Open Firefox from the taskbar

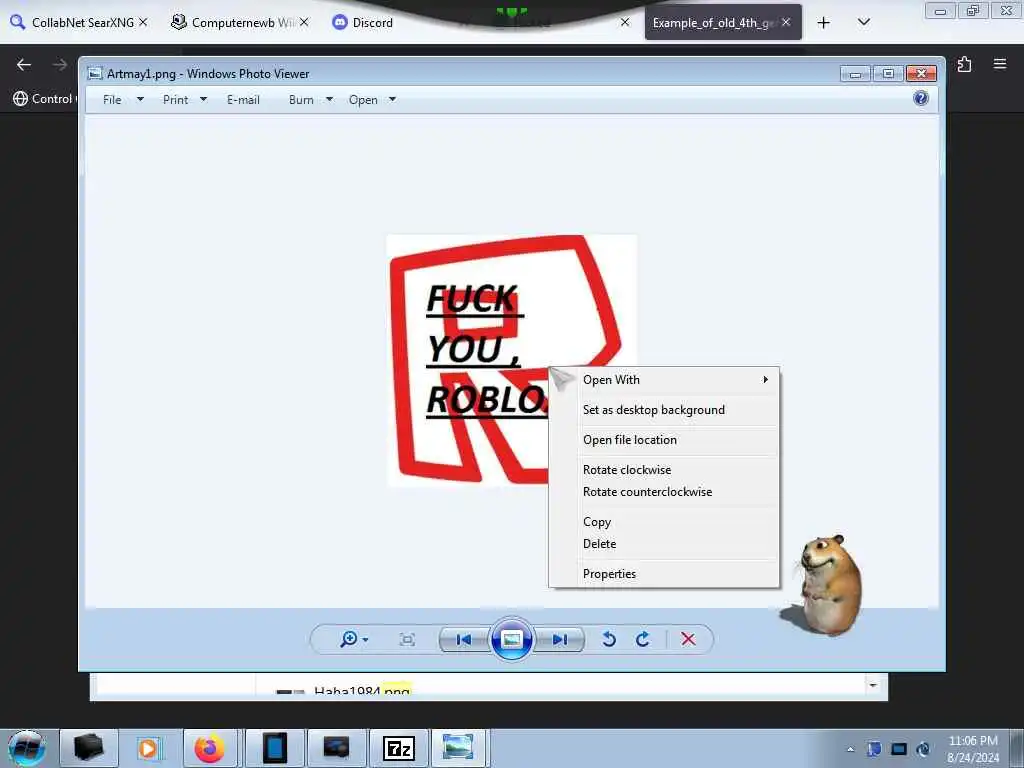click(x=210, y=748)
